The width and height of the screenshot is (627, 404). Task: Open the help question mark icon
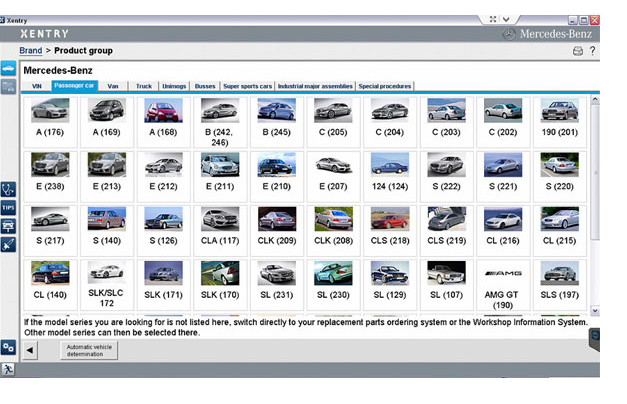(592, 50)
